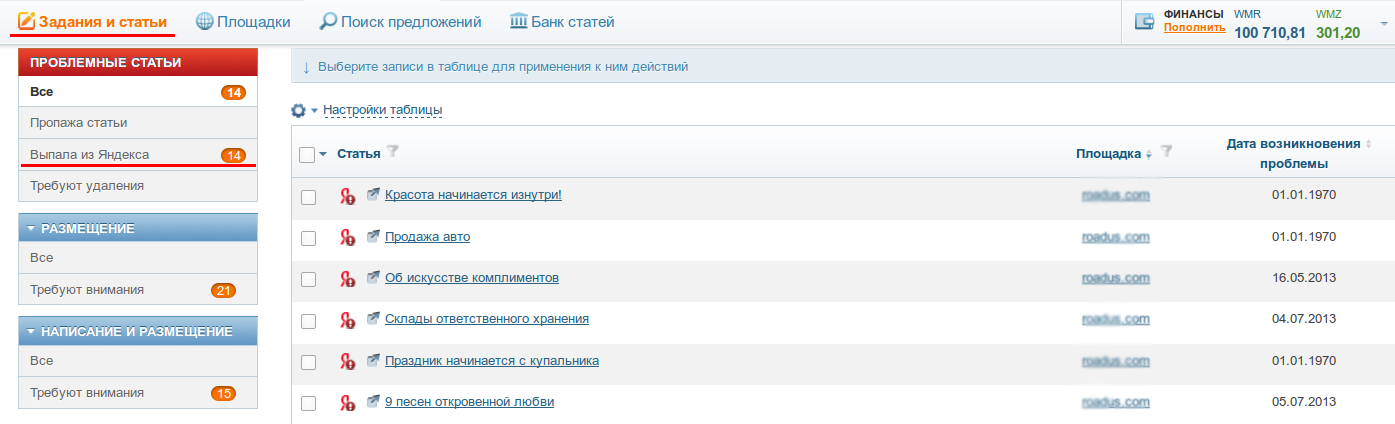
Task: Click Yandex icon beside 'Красота начинается изнутри!'
Action: pos(348,196)
